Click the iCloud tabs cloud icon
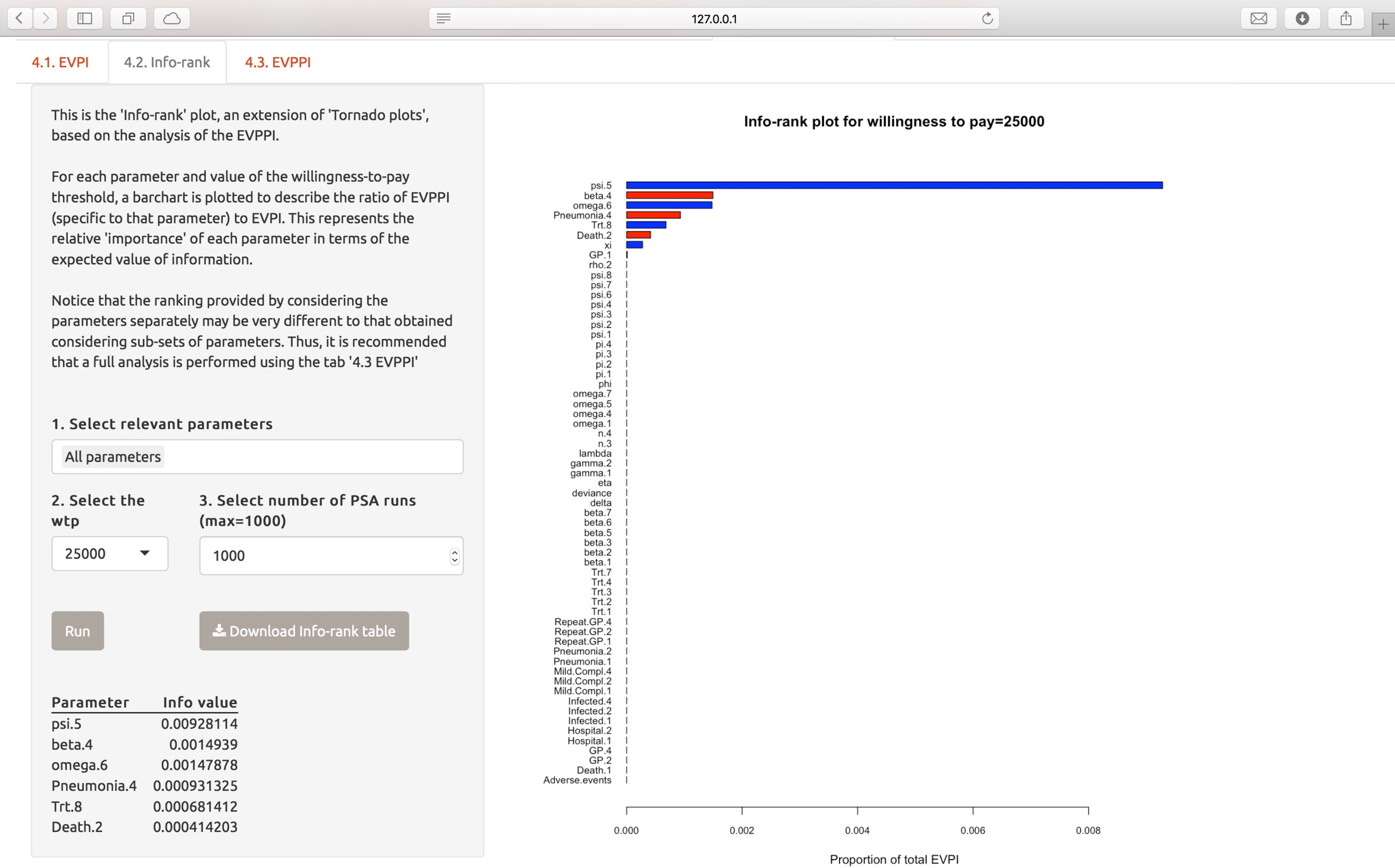This screenshot has height=868, width=1395. coord(172,18)
